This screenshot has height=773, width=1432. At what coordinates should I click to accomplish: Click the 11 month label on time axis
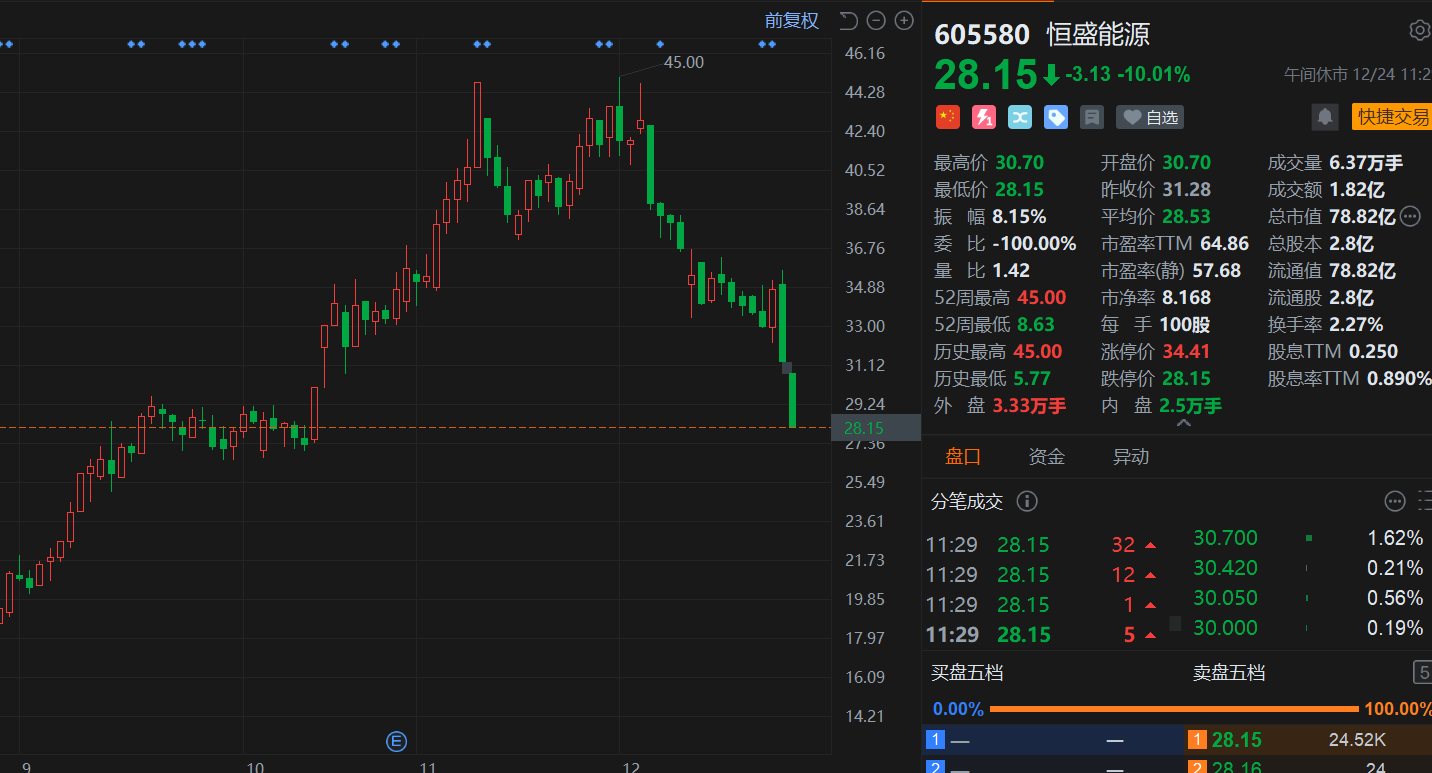[x=430, y=767]
